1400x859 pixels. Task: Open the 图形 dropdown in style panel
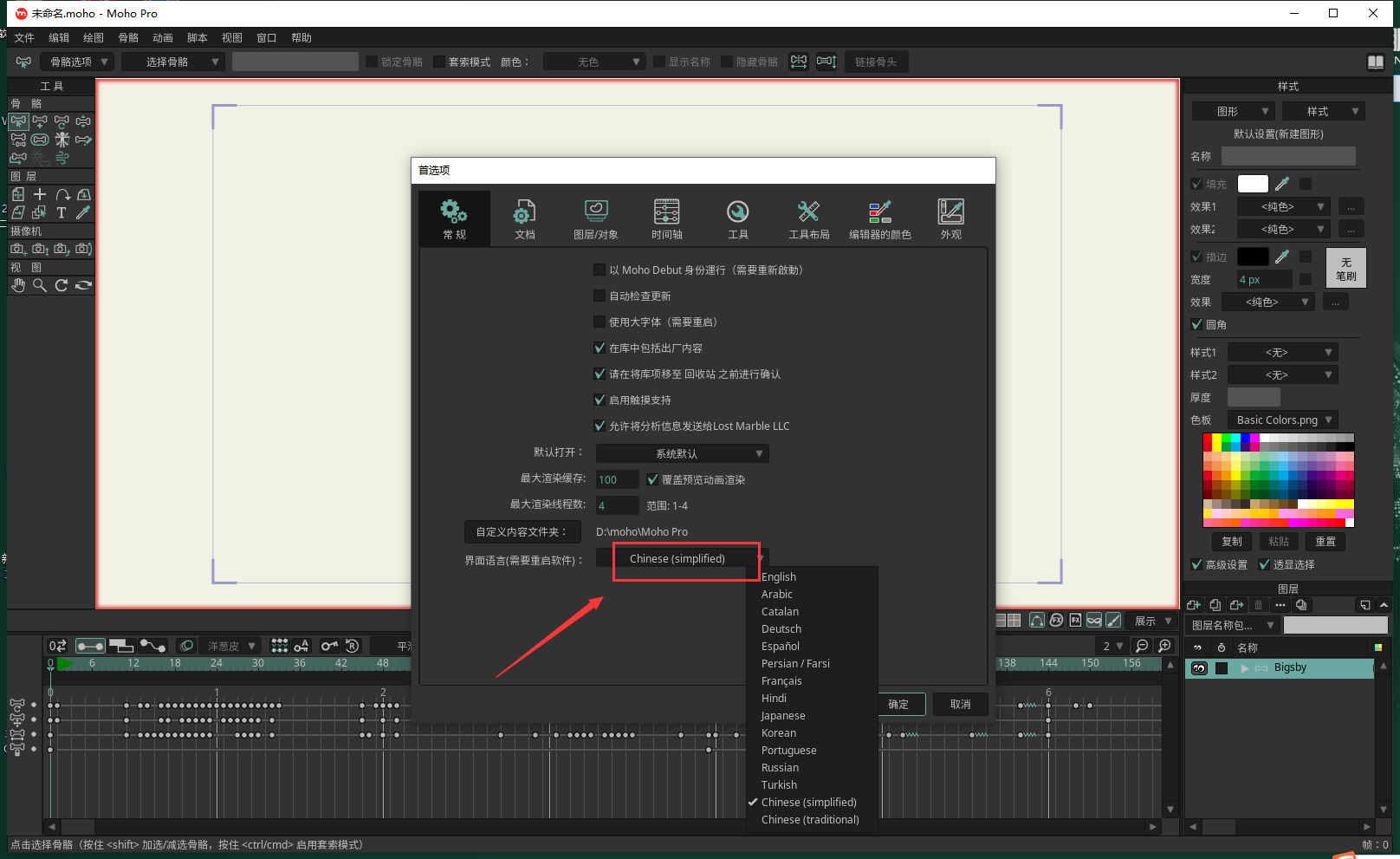[1233, 111]
